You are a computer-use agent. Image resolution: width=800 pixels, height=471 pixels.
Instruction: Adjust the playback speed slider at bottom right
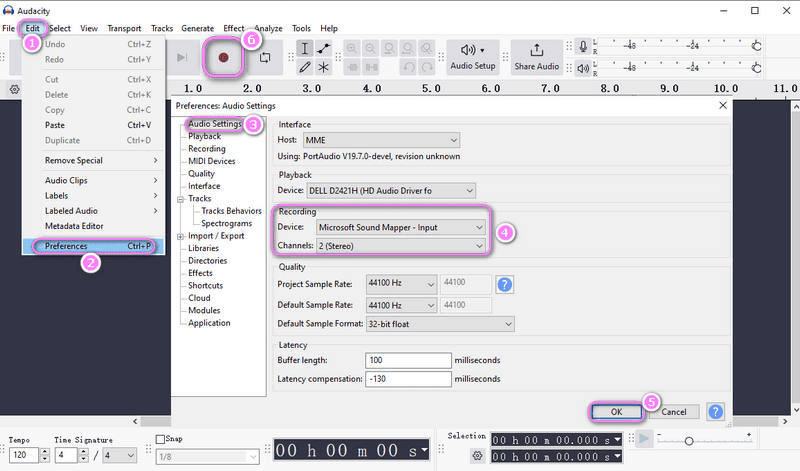688,440
